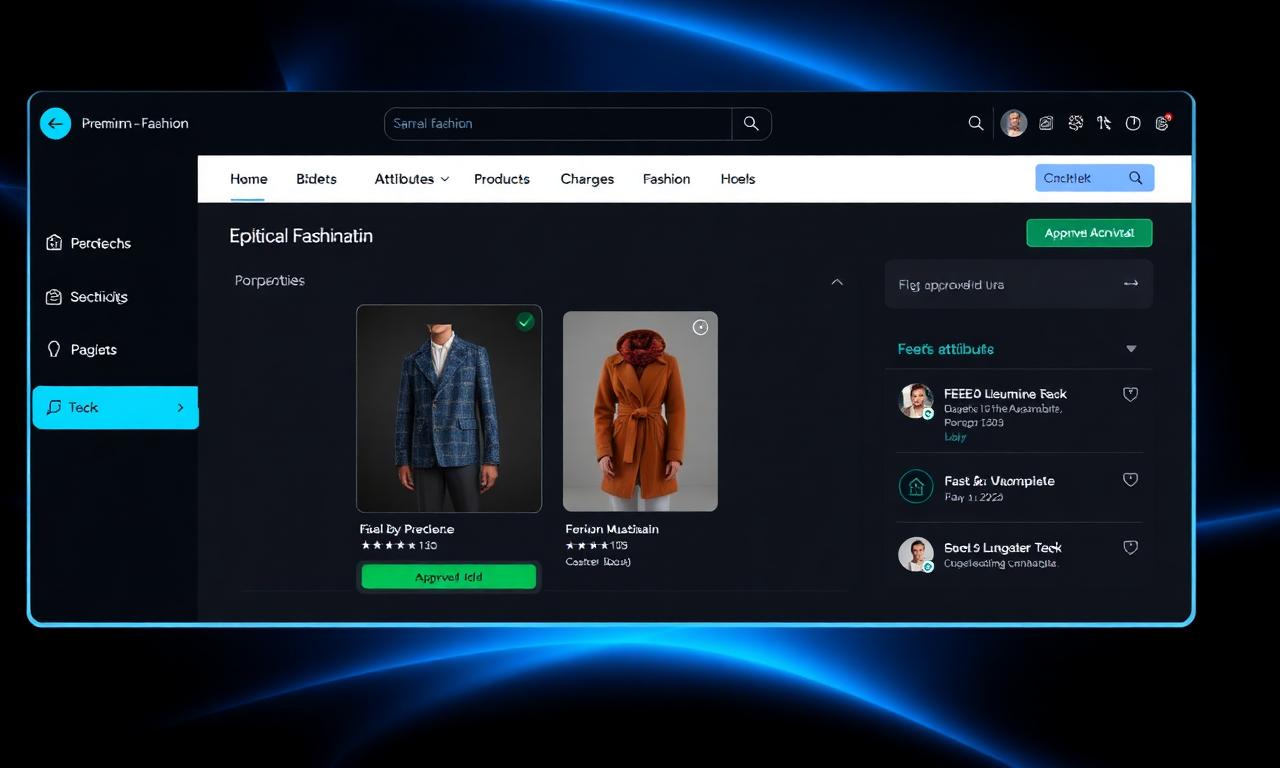
Task: Click the search box's magnifier icon
Action: tap(751, 124)
